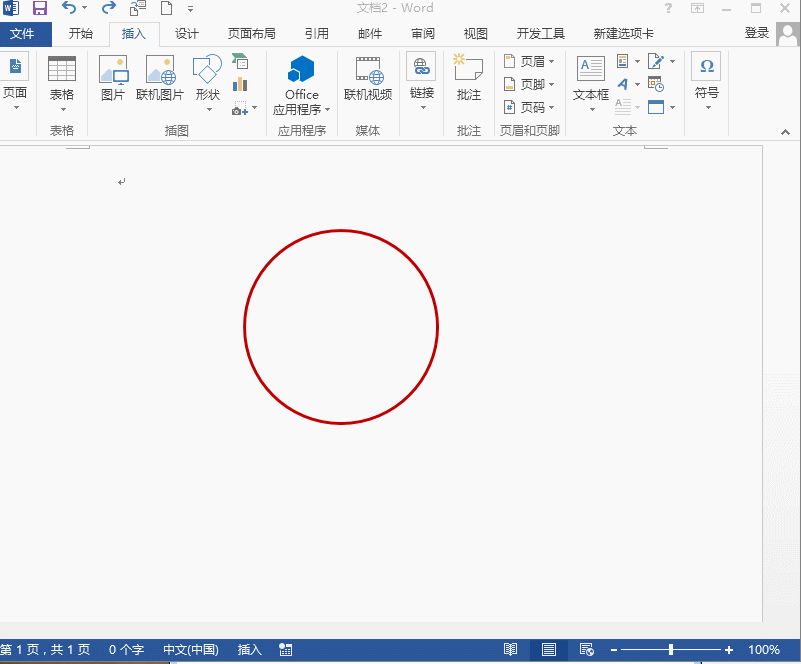Insert a Chart

240,84
